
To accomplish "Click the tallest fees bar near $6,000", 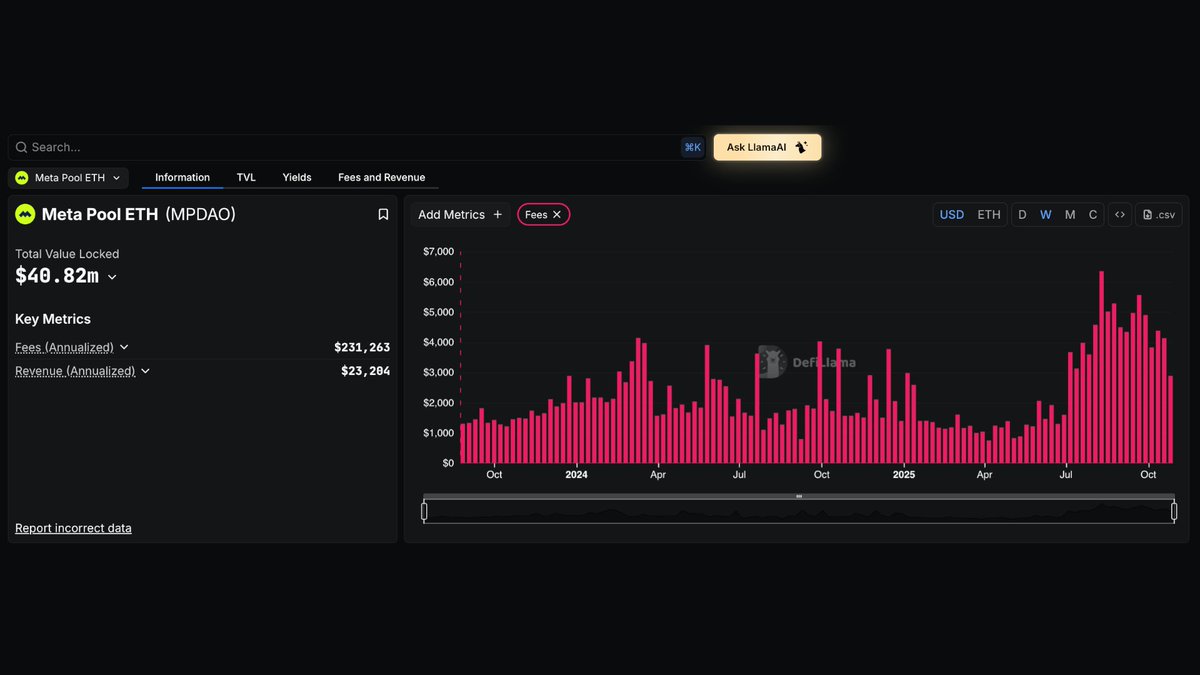I will coord(1101,367).
